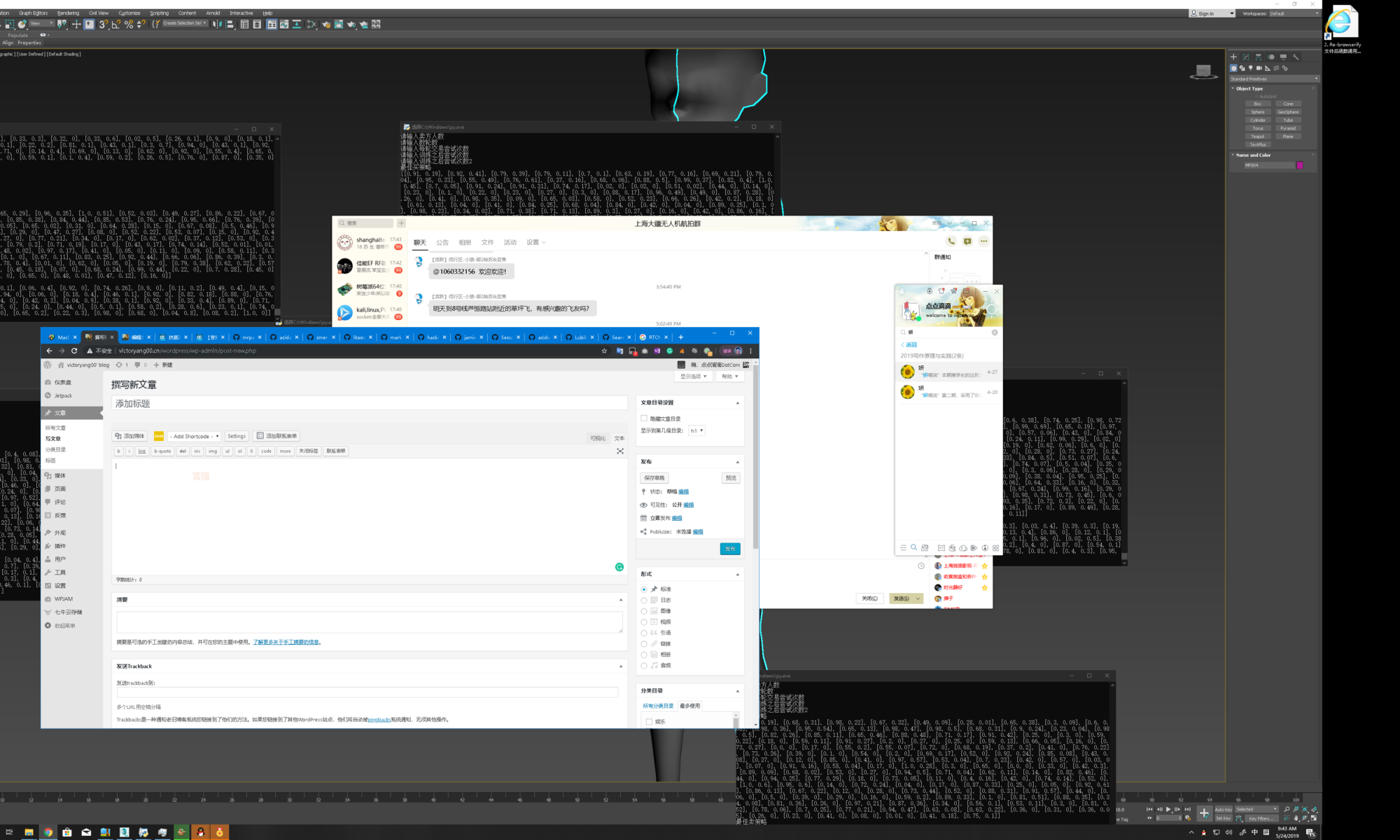Open the Rendering menu in 3ds Max

pos(68,13)
